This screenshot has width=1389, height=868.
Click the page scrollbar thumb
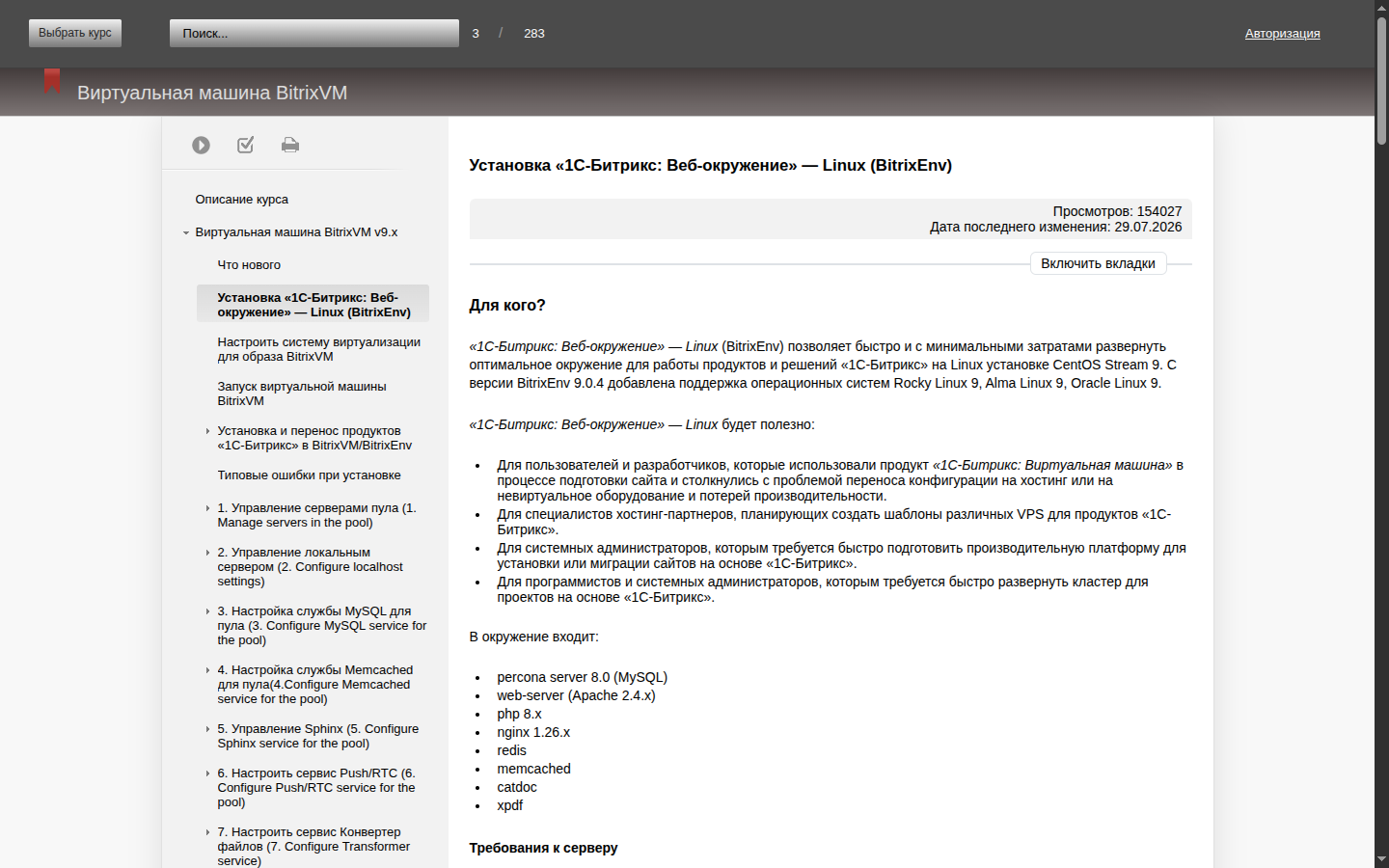click(1381, 81)
